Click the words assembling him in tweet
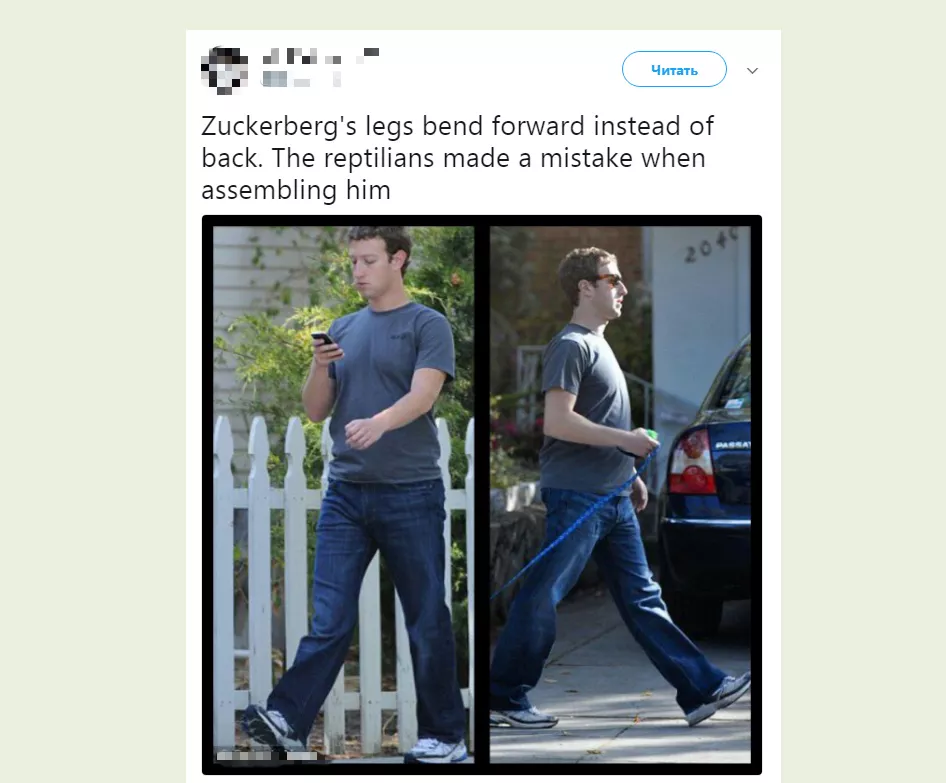946x783 pixels. pos(296,190)
